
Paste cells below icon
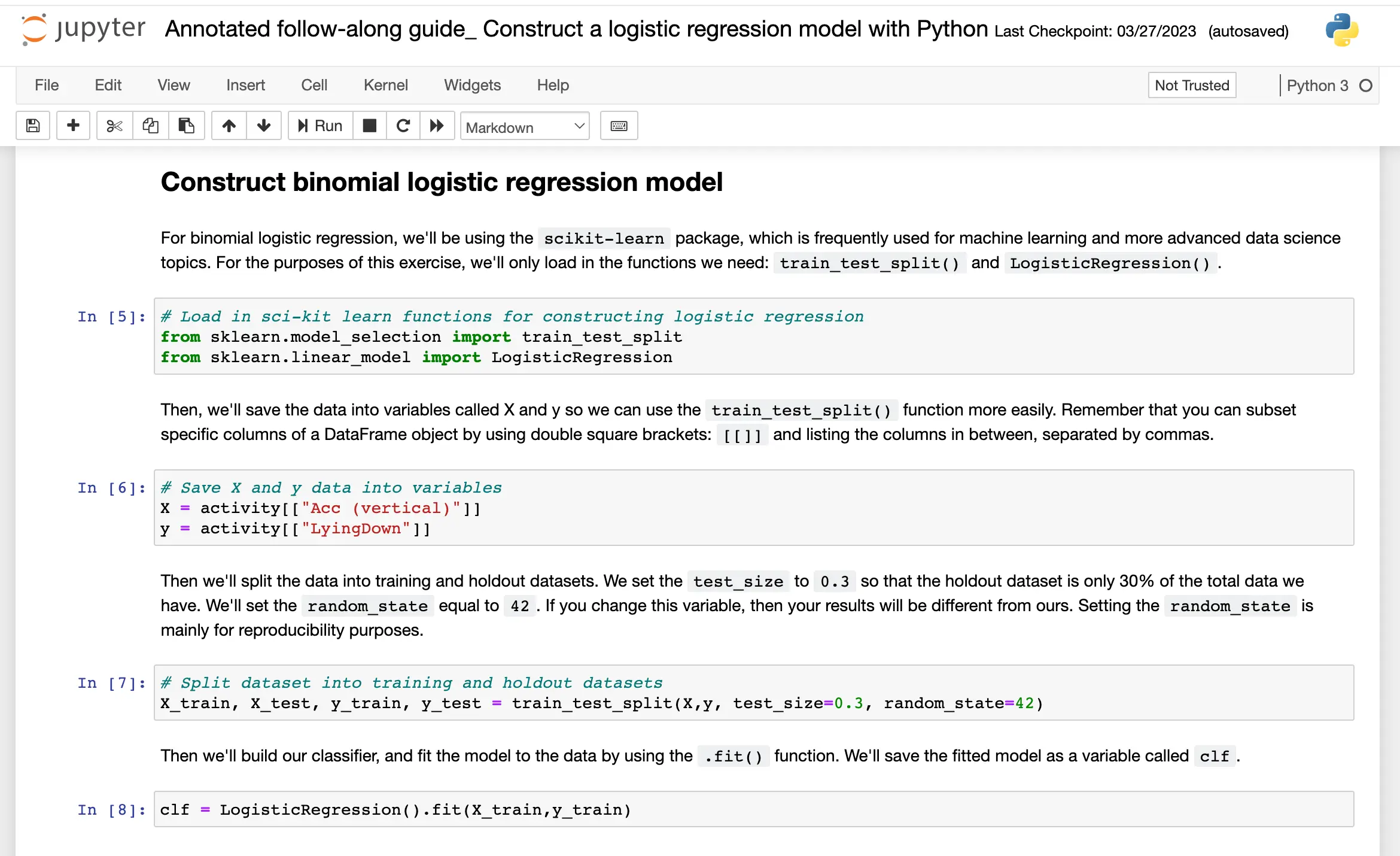pos(186,126)
